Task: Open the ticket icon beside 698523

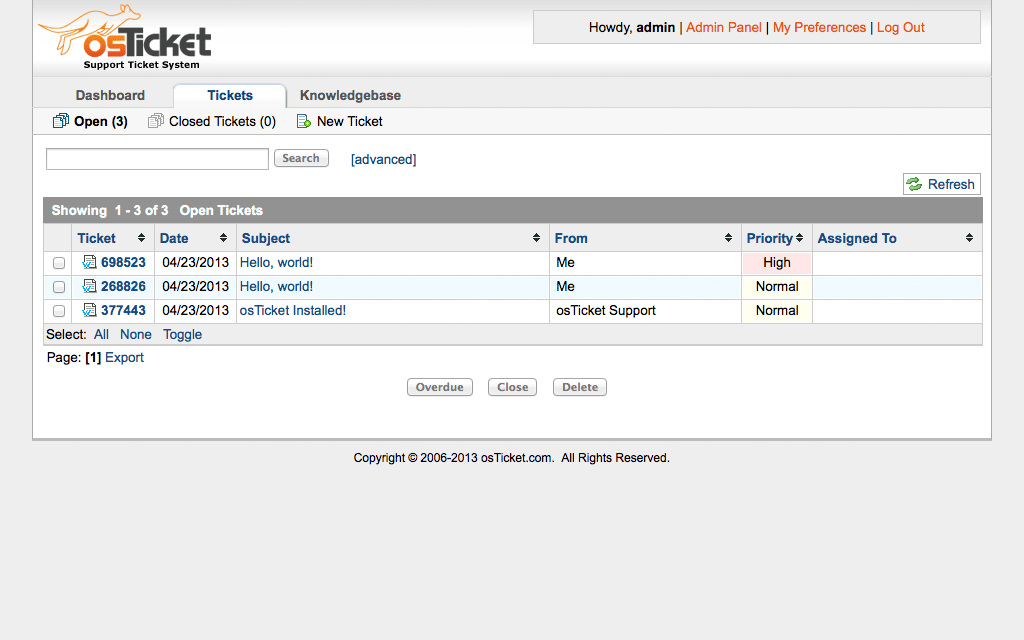Action: (x=87, y=262)
